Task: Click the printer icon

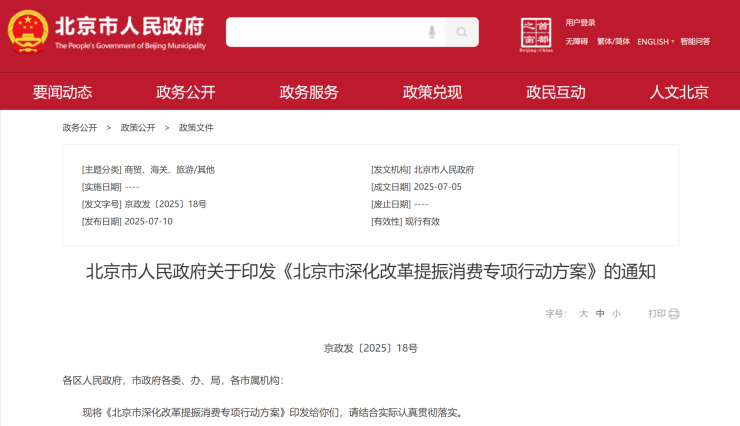Action: click(x=674, y=313)
